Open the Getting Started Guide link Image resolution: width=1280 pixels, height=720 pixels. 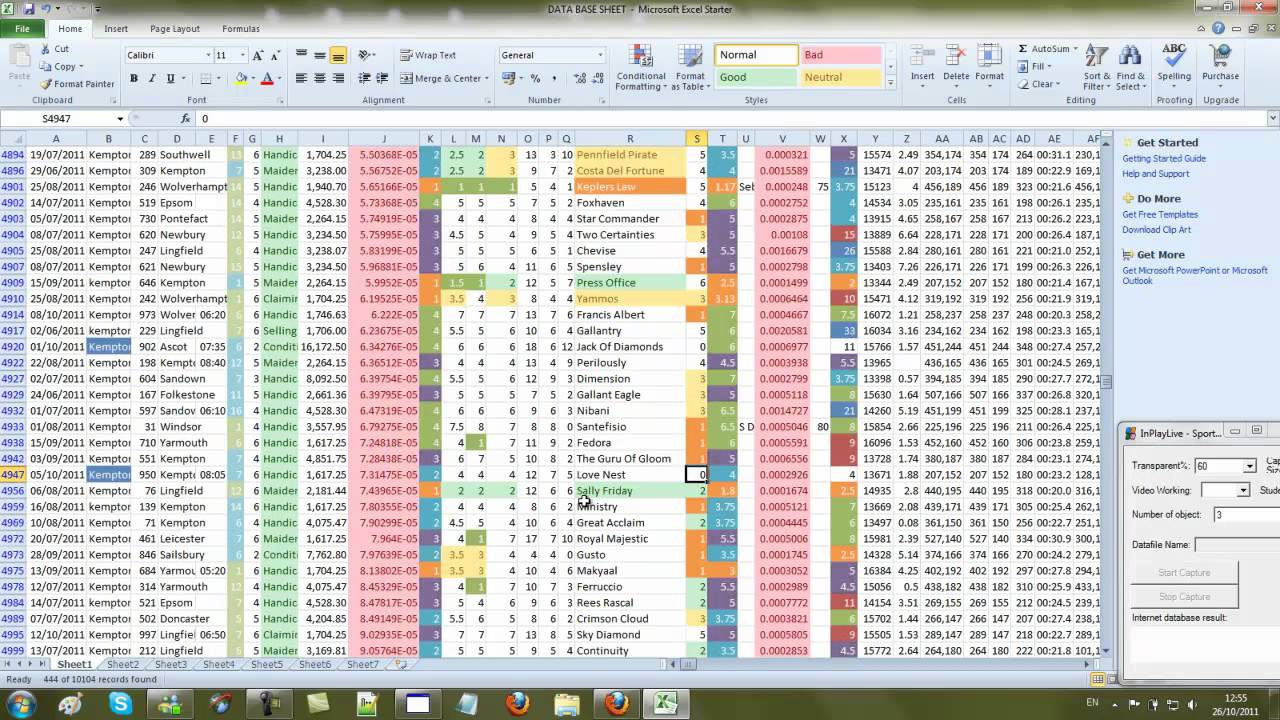pos(1164,159)
